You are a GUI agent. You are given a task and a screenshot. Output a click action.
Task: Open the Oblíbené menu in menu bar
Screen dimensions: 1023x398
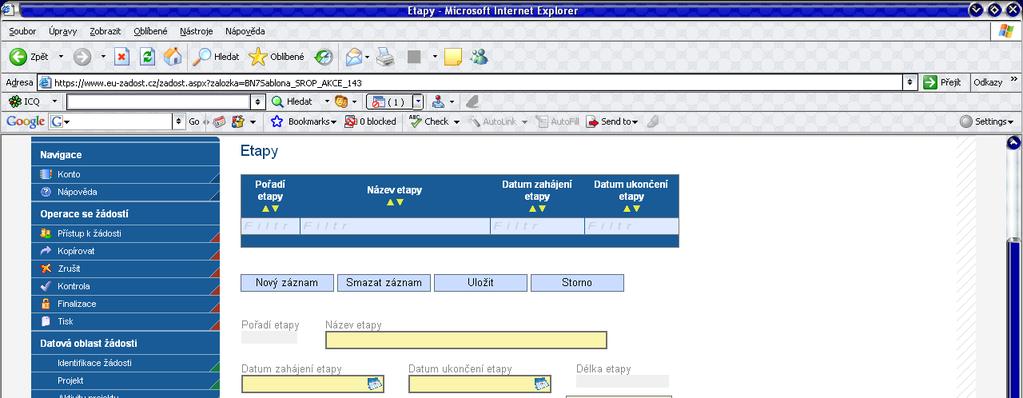coord(151,31)
